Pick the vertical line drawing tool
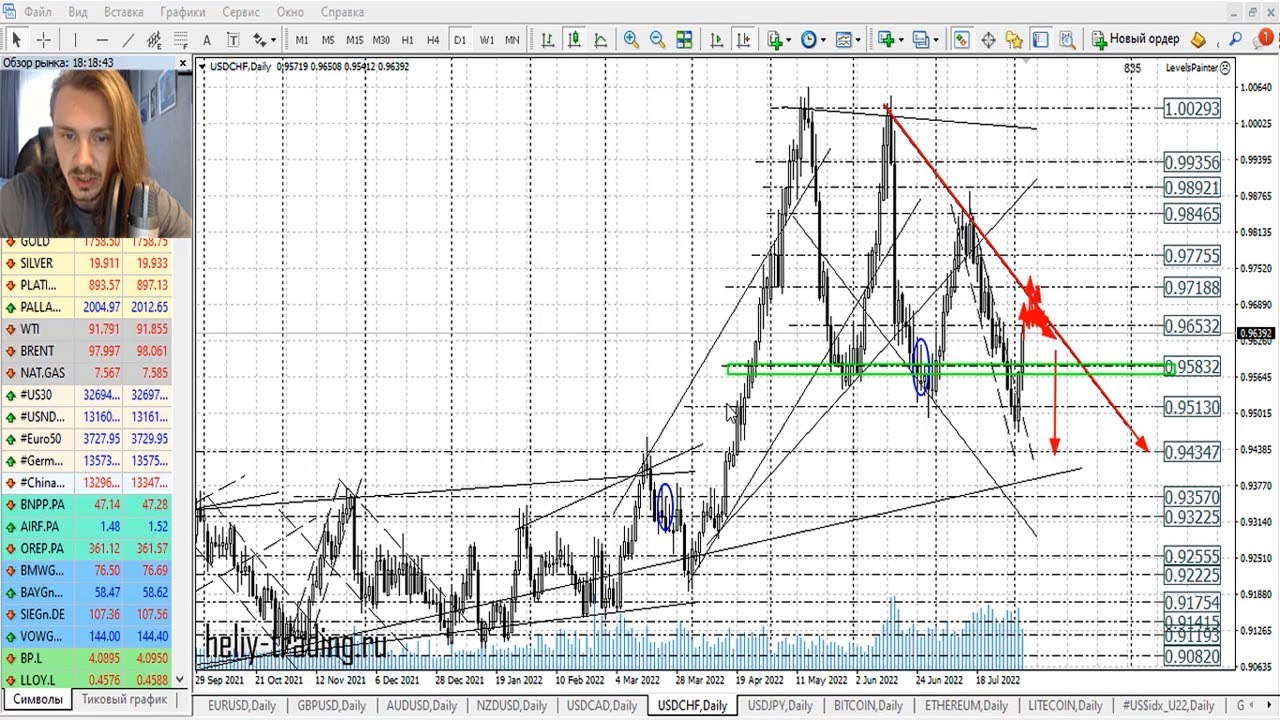This screenshot has height=720, width=1280. 75,40
